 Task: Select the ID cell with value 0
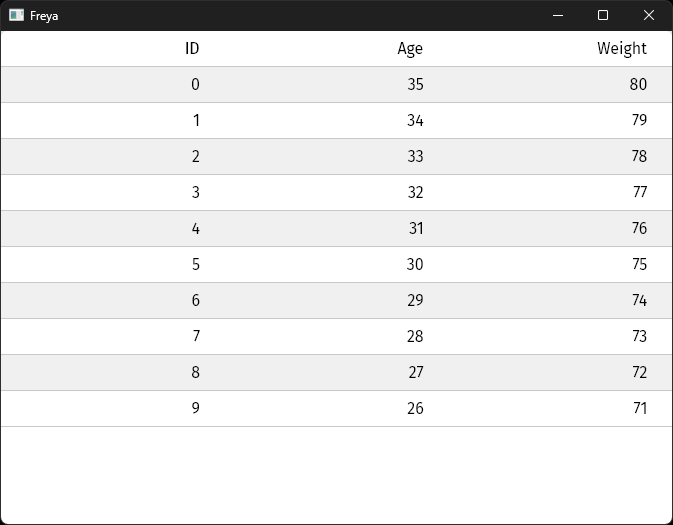[195, 84]
